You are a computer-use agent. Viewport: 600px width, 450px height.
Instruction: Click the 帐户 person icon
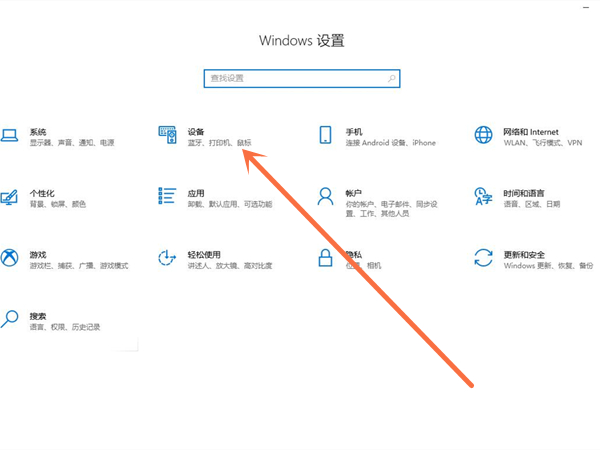[x=325, y=196]
